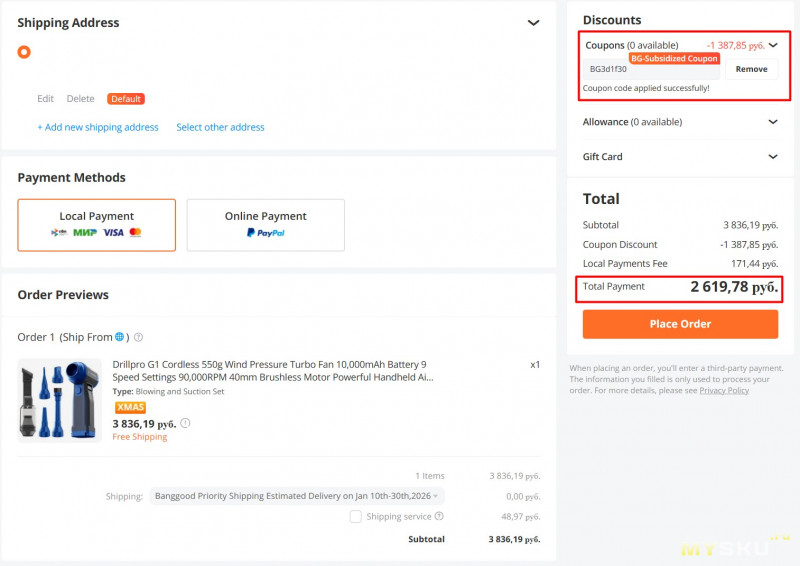Click the VISA logo under Local Payment
The height and width of the screenshot is (566, 800).
[x=113, y=232]
